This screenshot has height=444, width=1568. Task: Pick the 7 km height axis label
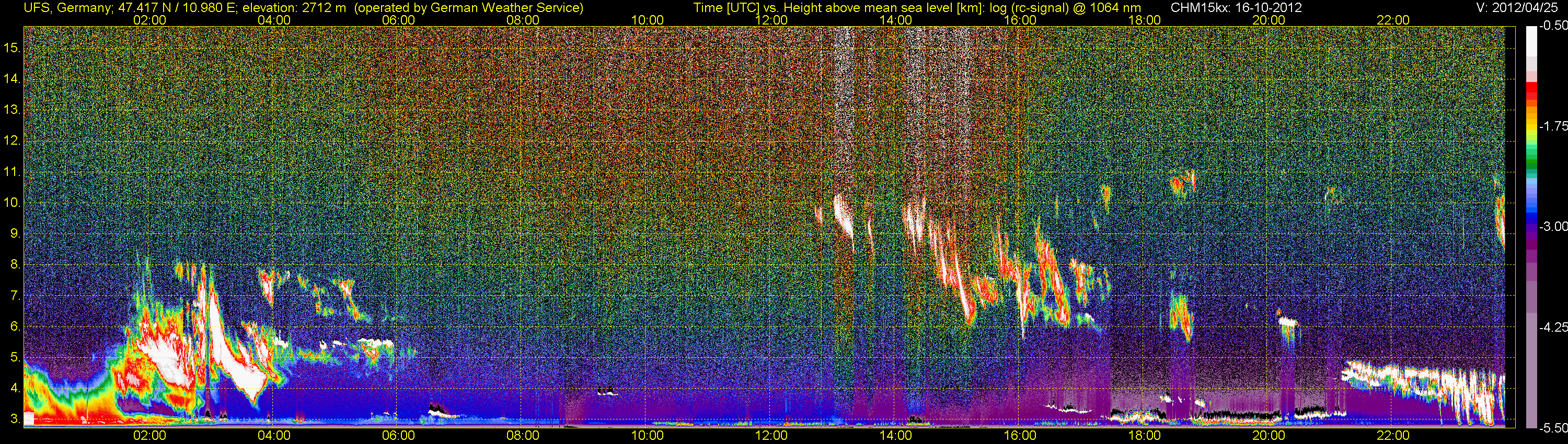click(15, 296)
